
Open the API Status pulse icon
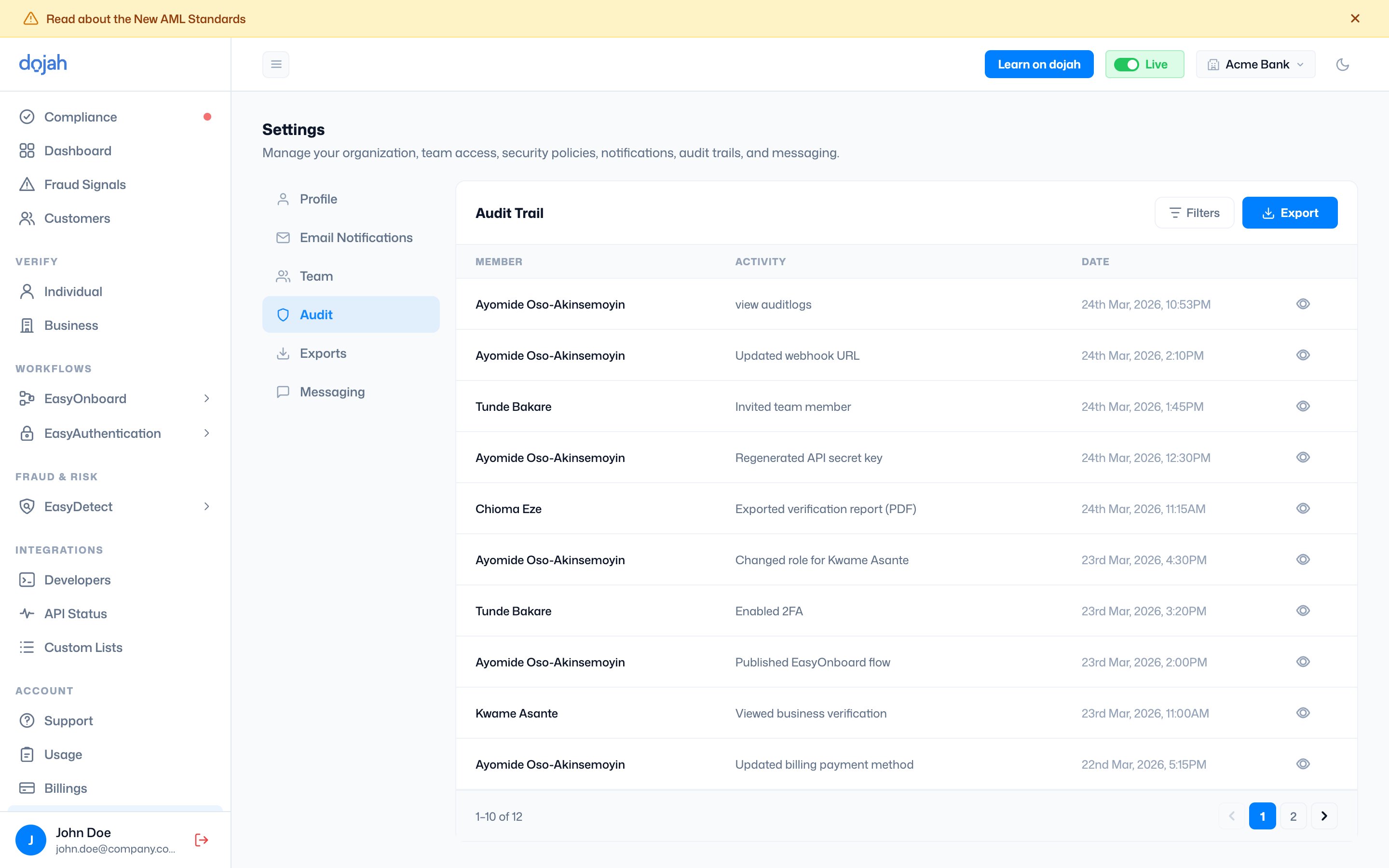pos(27,613)
